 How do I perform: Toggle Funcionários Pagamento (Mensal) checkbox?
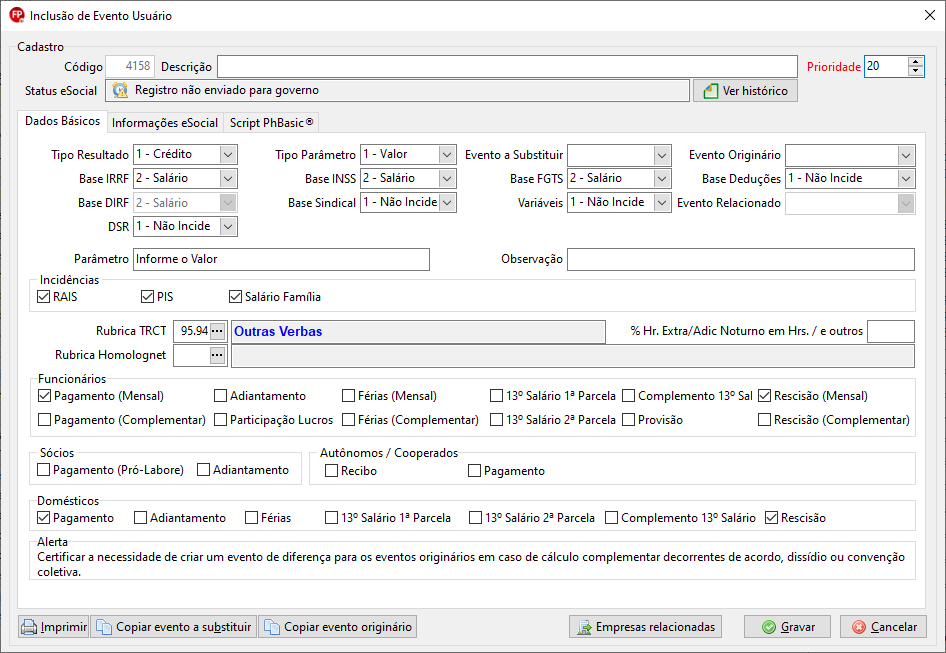44,396
